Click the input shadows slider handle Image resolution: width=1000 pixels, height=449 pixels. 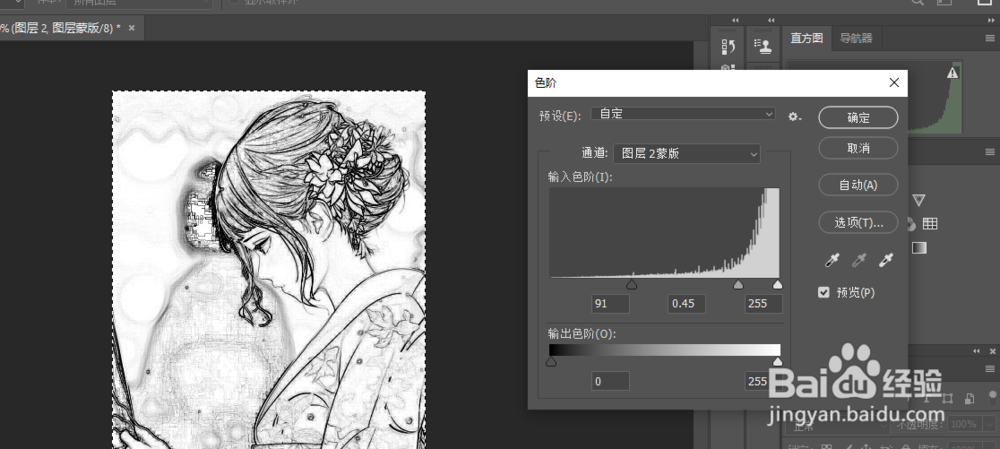coord(631,284)
